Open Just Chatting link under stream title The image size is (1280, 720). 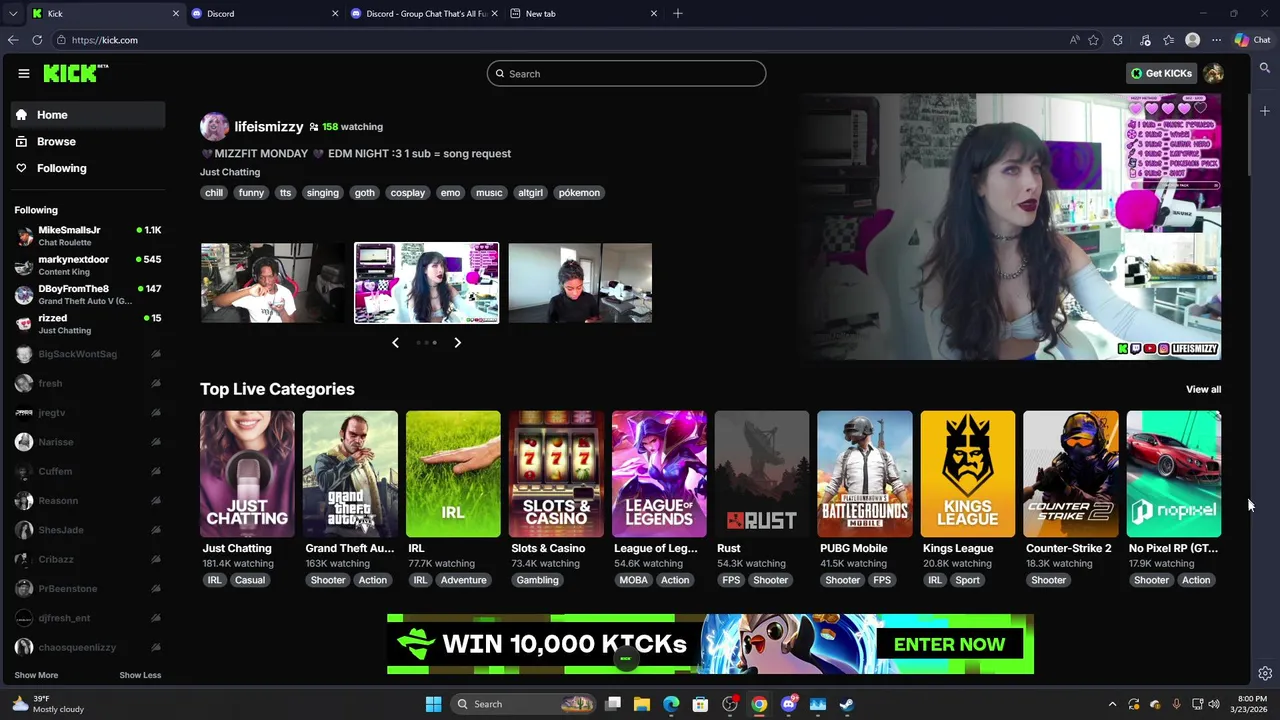coord(230,172)
